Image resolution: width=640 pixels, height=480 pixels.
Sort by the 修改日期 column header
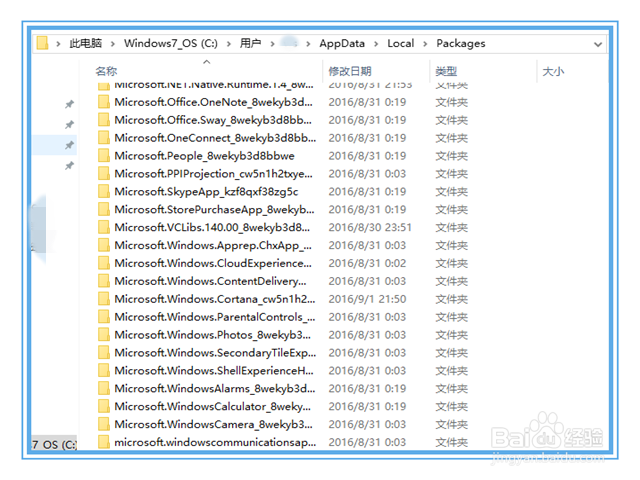pyautogui.click(x=350, y=71)
